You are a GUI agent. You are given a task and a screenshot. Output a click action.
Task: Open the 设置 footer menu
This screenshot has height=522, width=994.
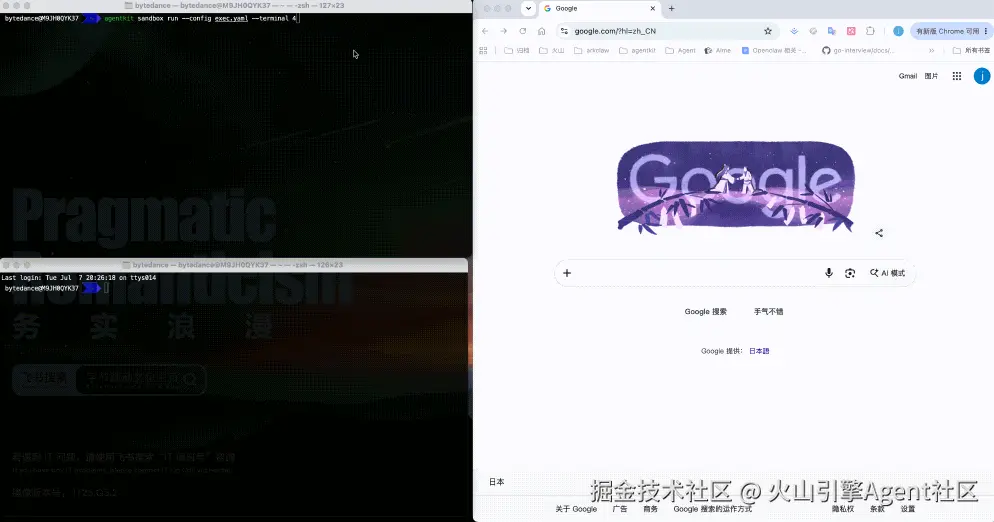(908, 509)
